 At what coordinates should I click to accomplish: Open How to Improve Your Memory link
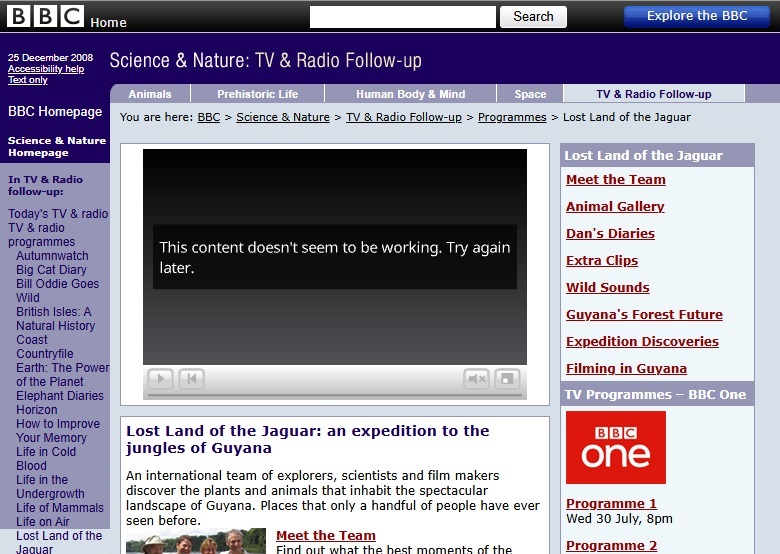pyautogui.click(x=58, y=431)
